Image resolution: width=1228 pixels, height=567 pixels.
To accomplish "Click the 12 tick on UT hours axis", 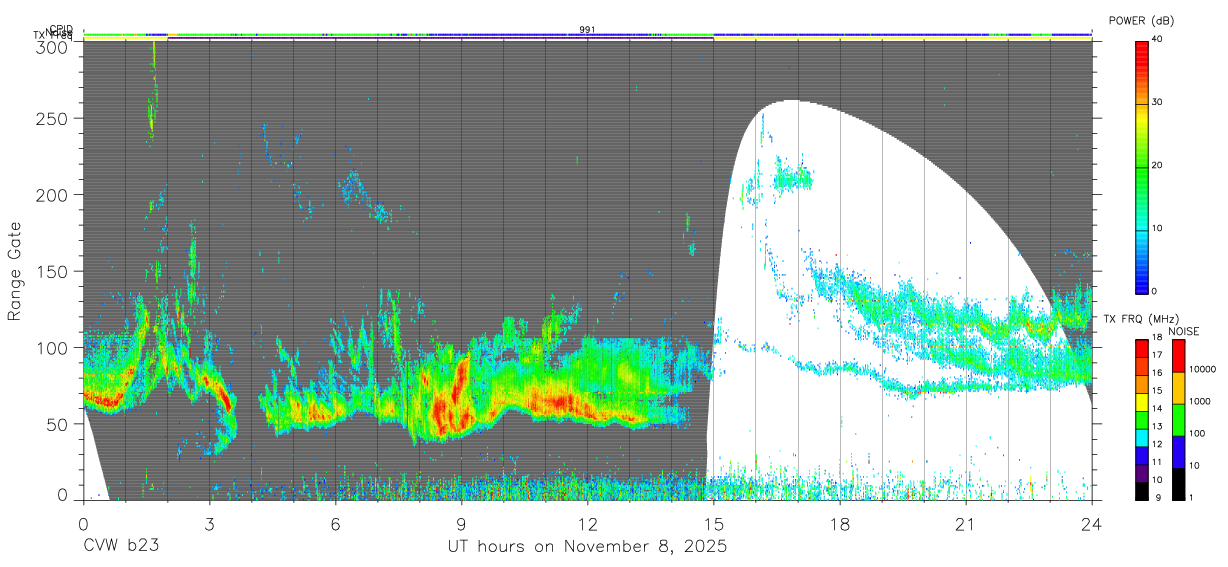I will pyautogui.click(x=587, y=524).
